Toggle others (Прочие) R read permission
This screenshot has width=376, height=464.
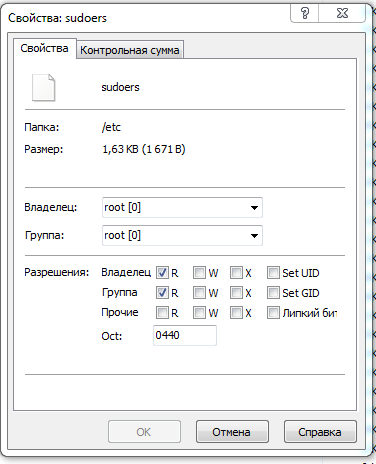pos(162,313)
